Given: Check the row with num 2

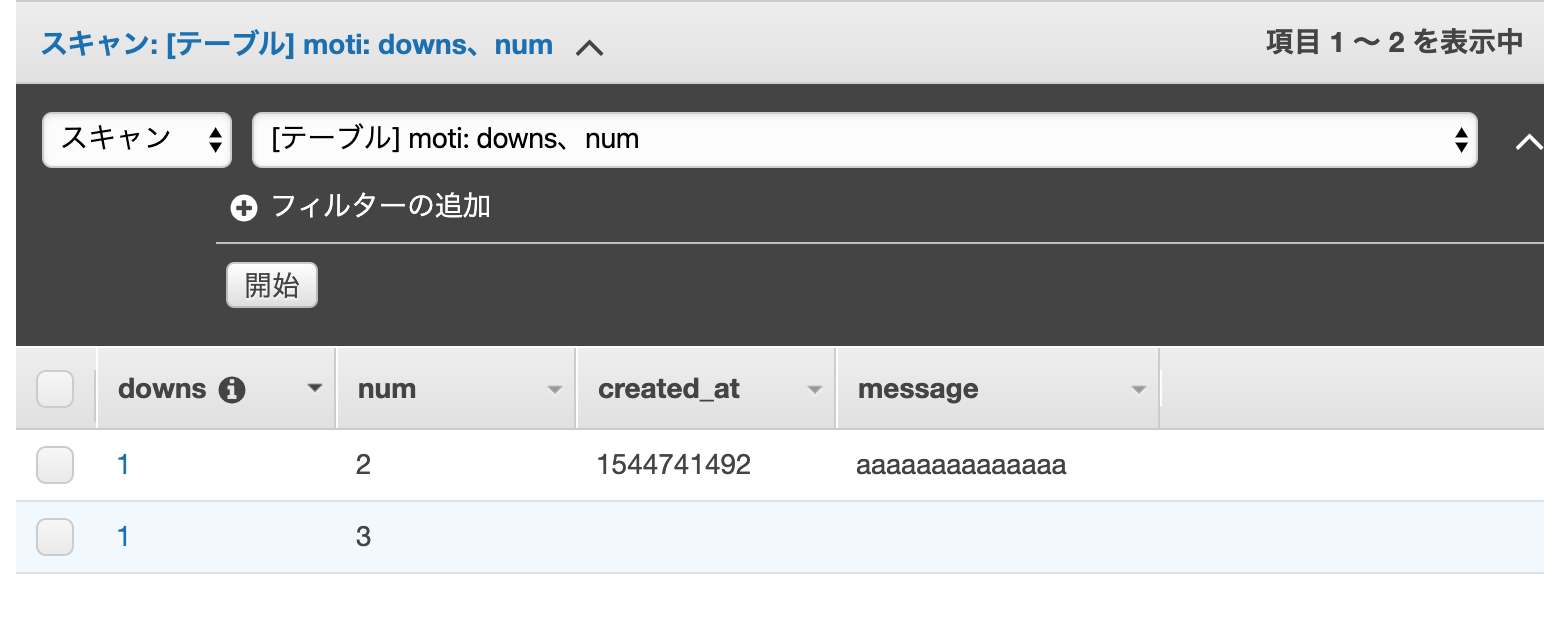Looking at the screenshot, I should (55, 465).
